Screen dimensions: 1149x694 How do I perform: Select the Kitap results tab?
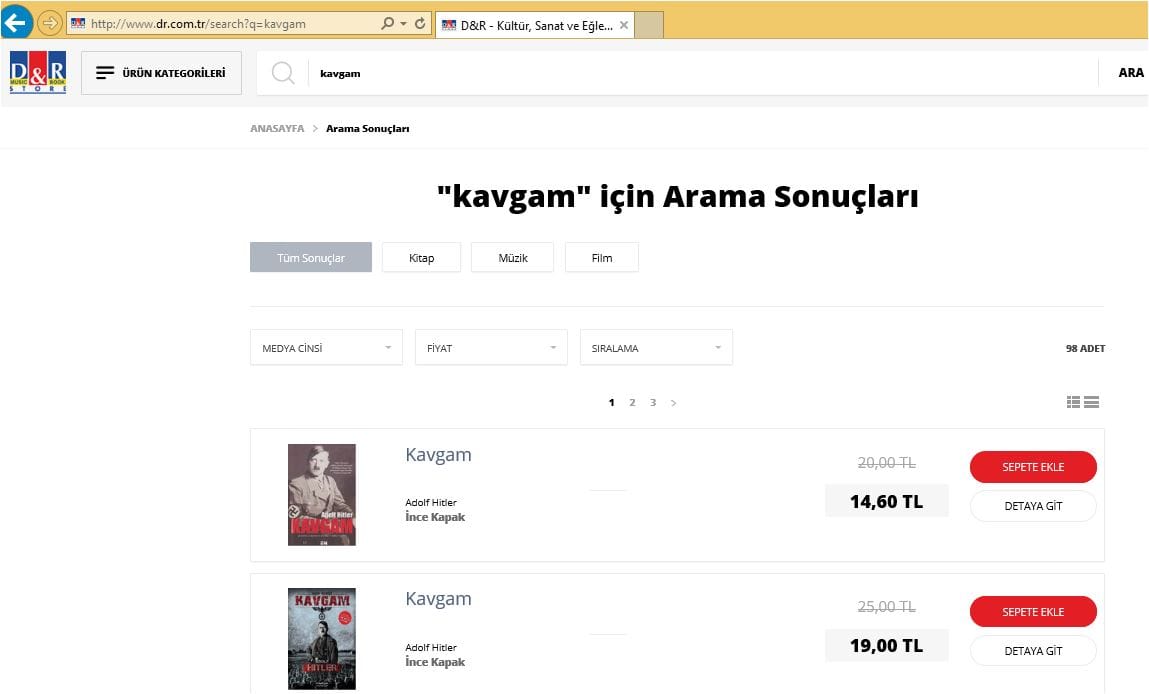[x=421, y=257]
